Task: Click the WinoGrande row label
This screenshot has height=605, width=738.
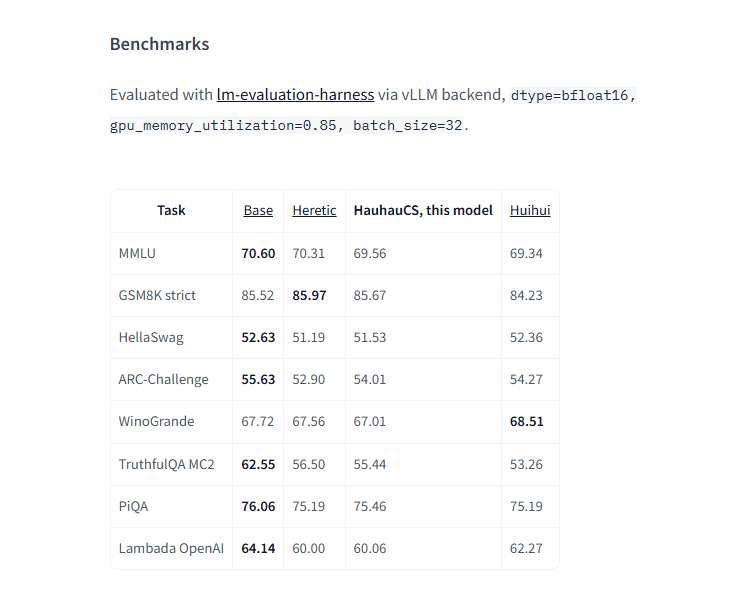Action: tap(156, 421)
